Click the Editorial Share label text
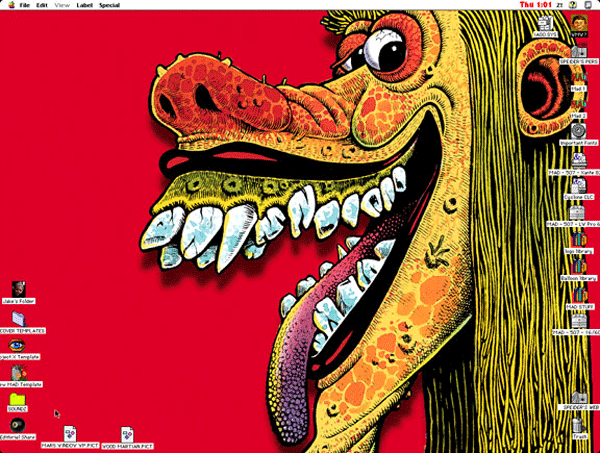Screen dimensions: 600x453 [18, 437]
